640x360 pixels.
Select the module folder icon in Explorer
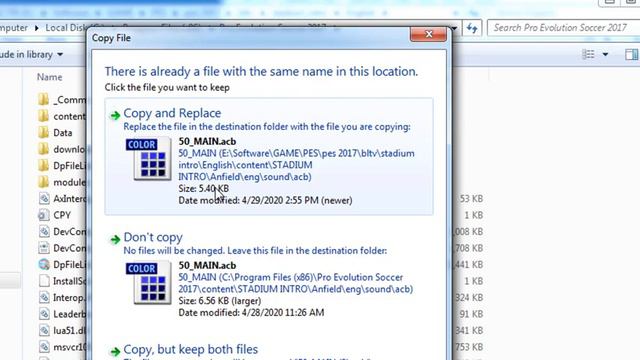pos(43,182)
